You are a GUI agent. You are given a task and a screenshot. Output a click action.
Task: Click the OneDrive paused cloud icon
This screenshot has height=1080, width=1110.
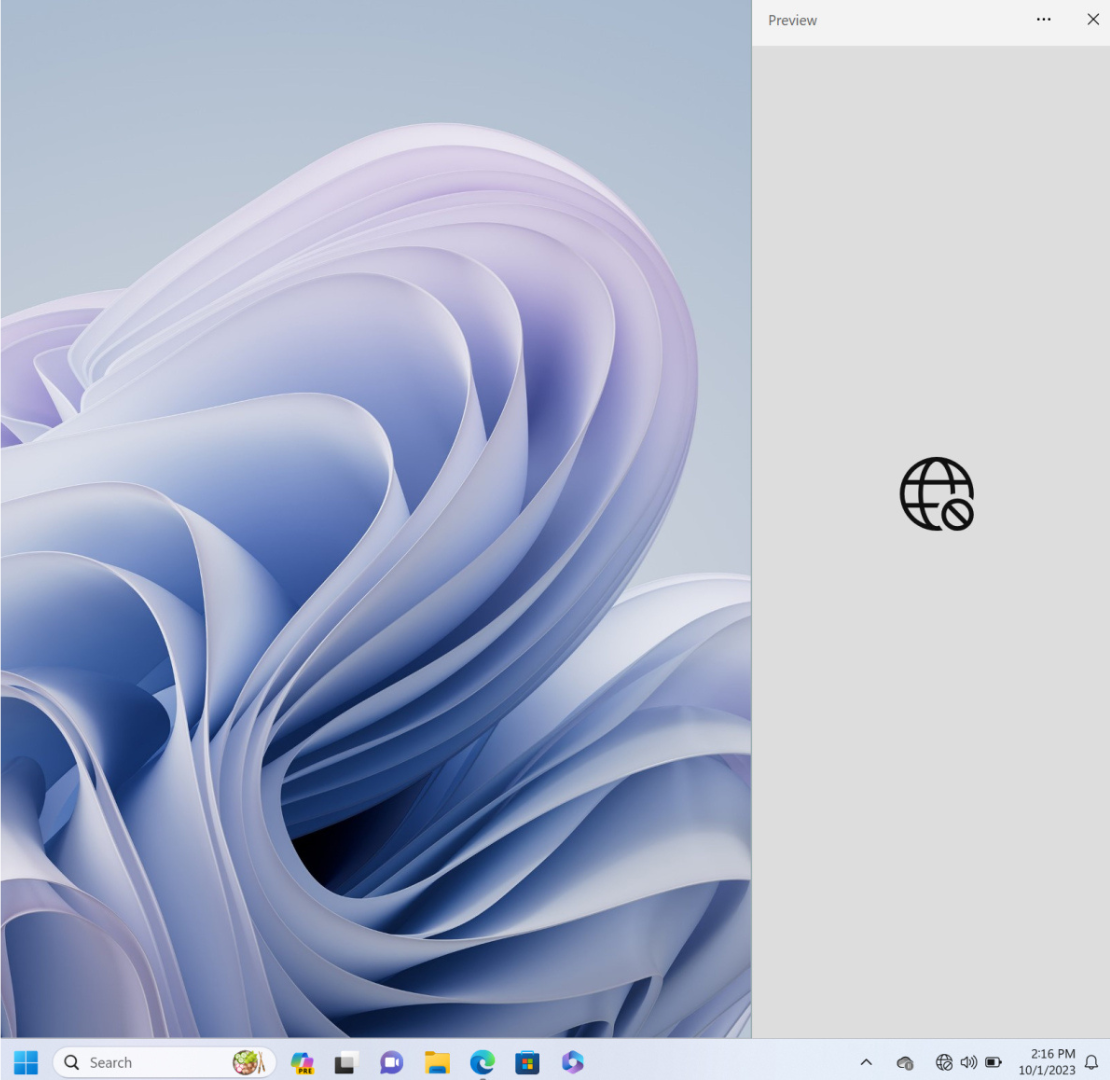[x=905, y=1062]
